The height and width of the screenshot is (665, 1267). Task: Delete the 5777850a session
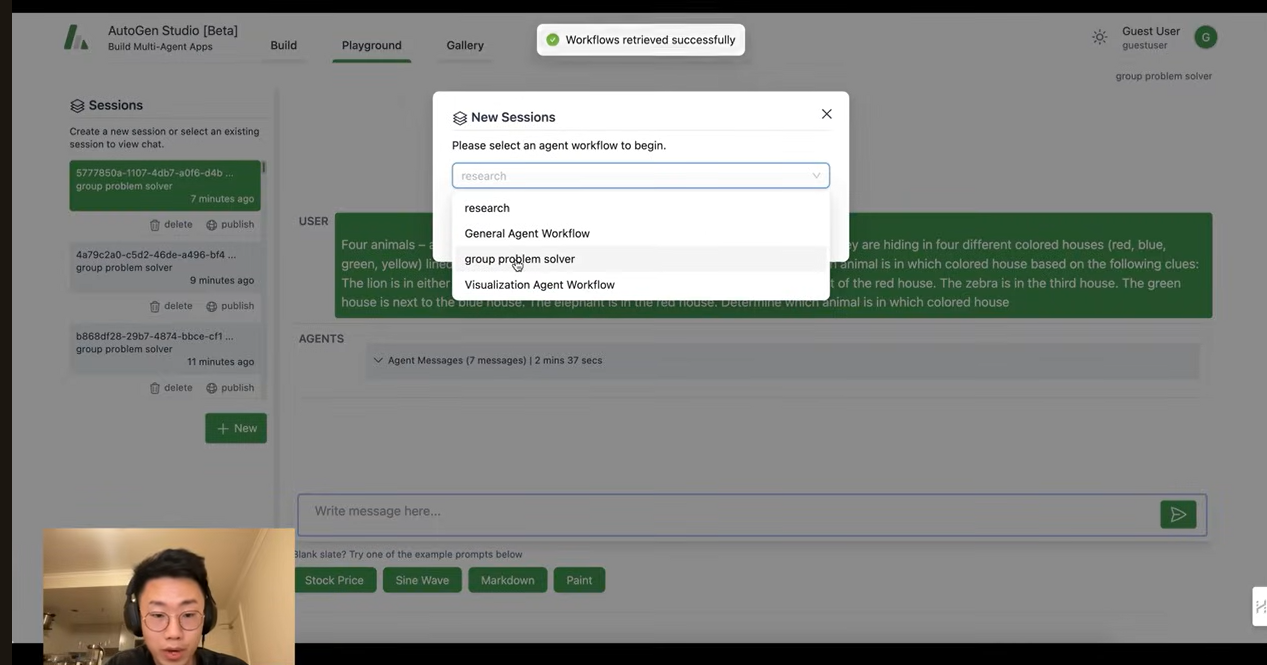coord(171,225)
